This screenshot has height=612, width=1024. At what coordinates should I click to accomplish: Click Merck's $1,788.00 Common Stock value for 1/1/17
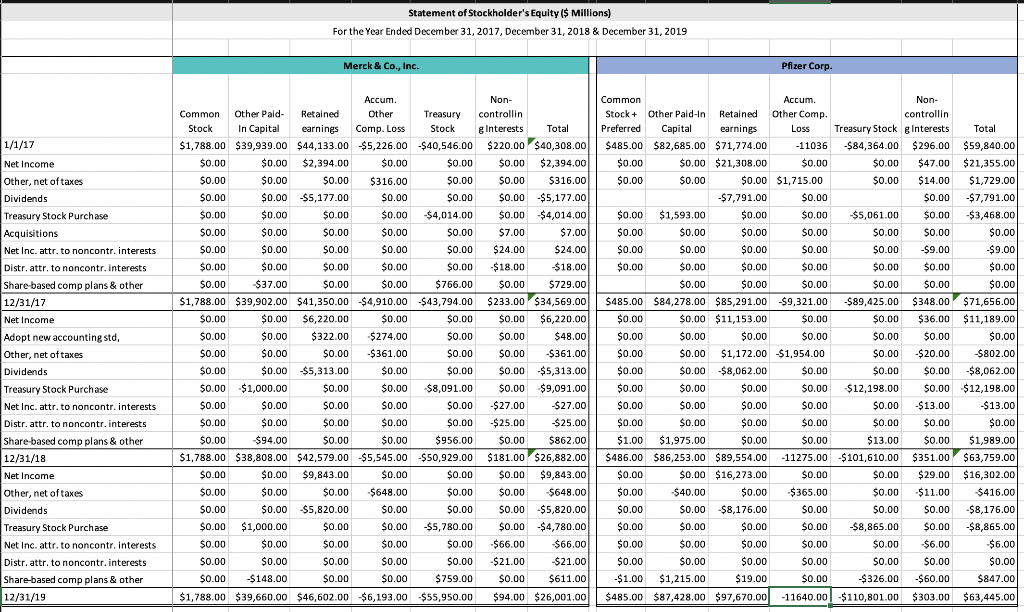(200, 146)
